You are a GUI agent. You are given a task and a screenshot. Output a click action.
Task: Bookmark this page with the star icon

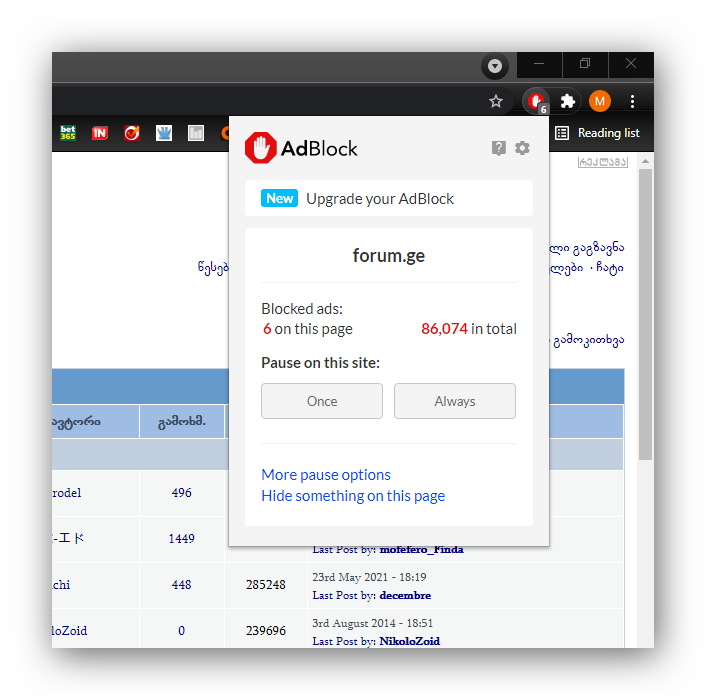pos(496,101)
